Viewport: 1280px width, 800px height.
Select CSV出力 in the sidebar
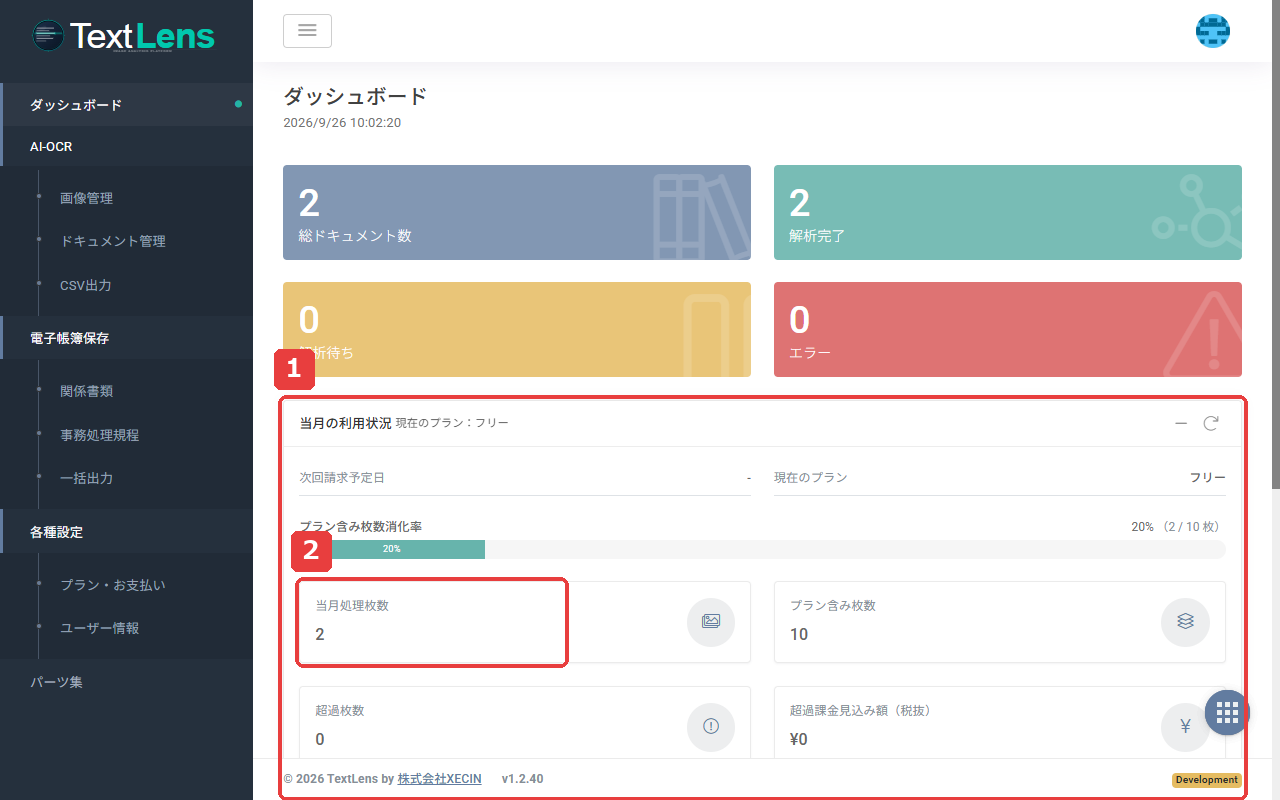[x=86, y=285]
